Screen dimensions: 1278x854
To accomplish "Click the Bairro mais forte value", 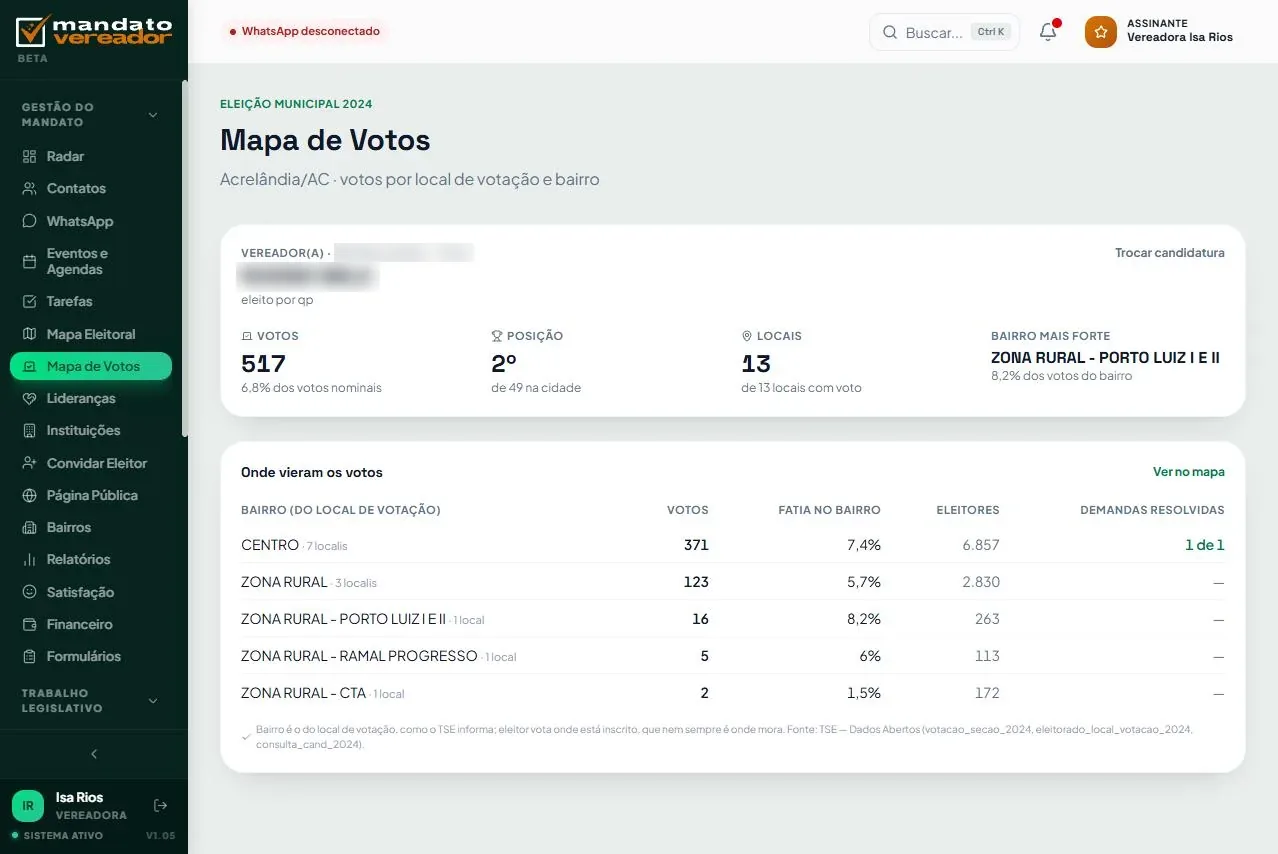I will pos(1105,357).
